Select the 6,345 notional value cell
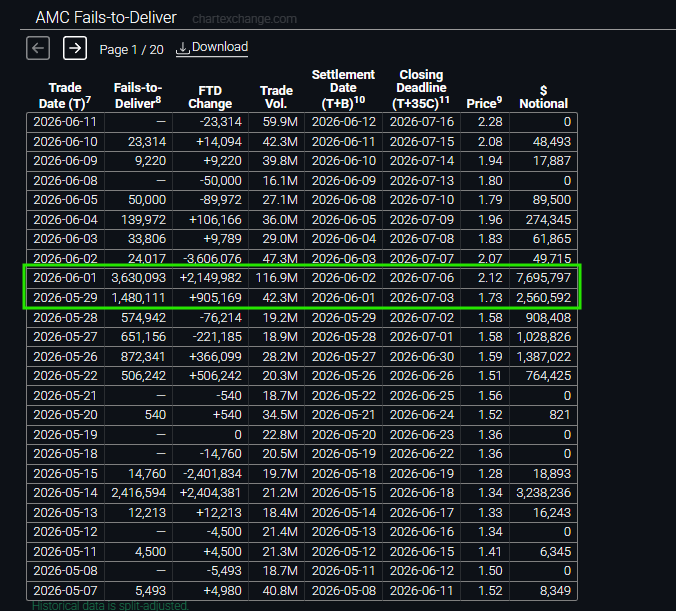Screen dimensions: 676x611 click(543, 551)
